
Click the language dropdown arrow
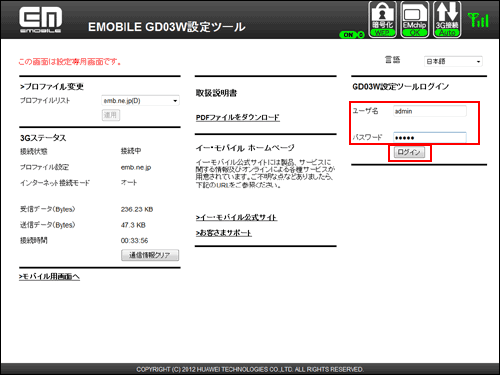coord(478,62)
